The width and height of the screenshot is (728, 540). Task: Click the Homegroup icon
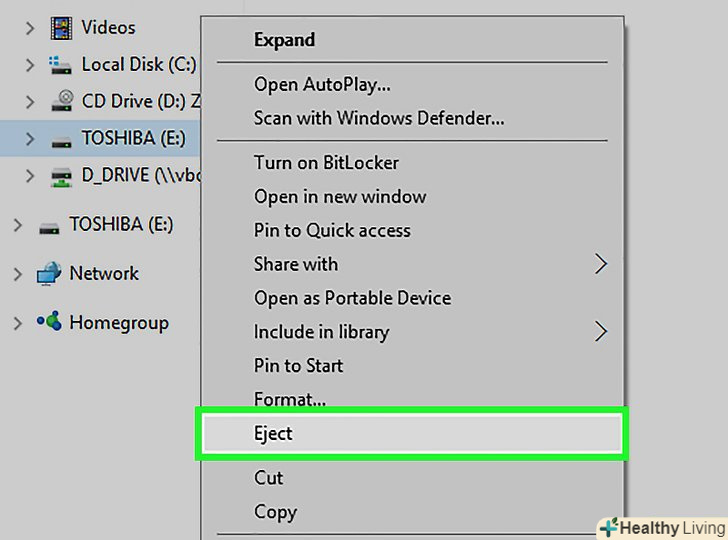[x=48, y=322]
